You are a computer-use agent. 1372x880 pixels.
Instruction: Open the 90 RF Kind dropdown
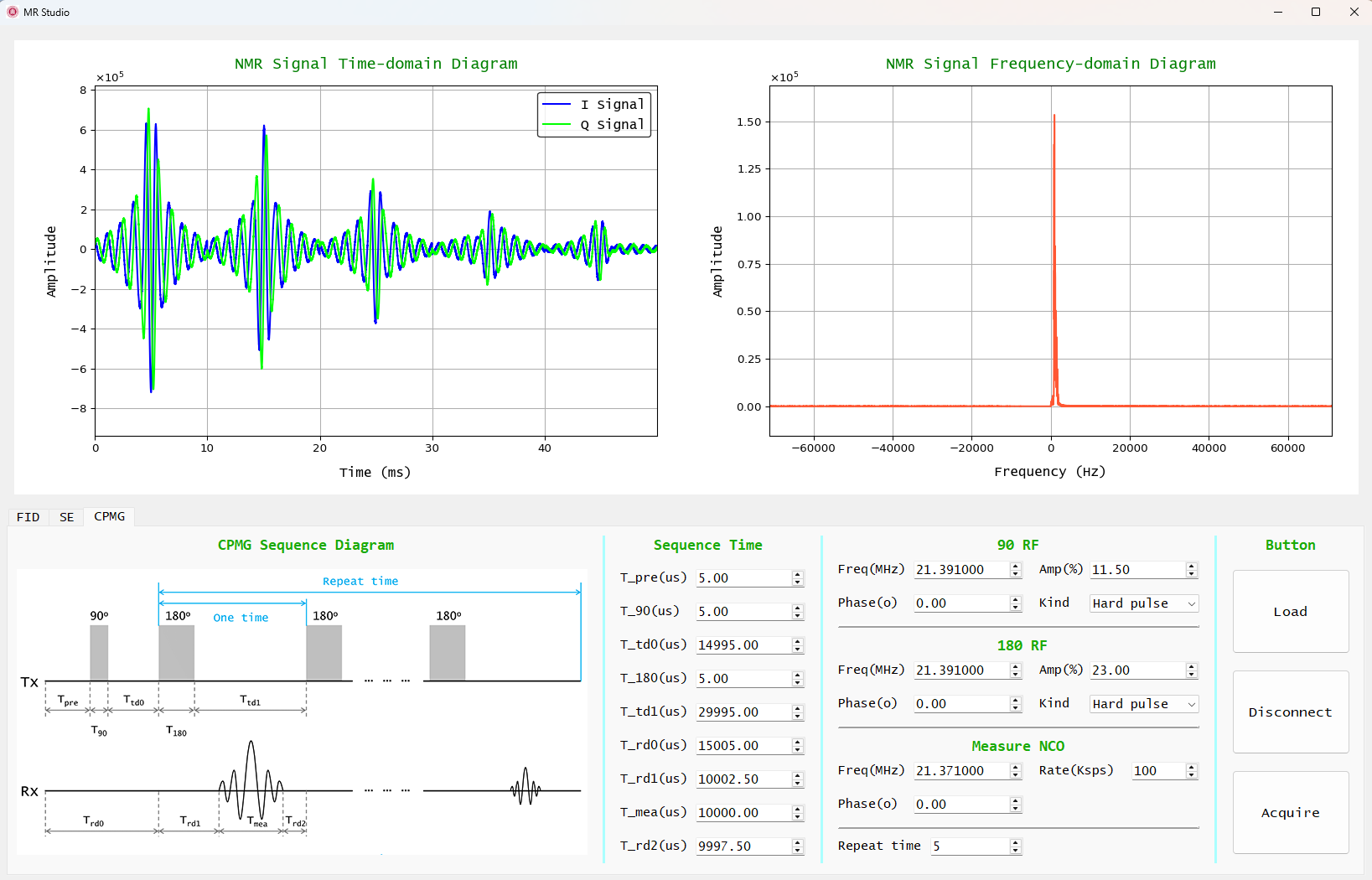coord(1144,603)
